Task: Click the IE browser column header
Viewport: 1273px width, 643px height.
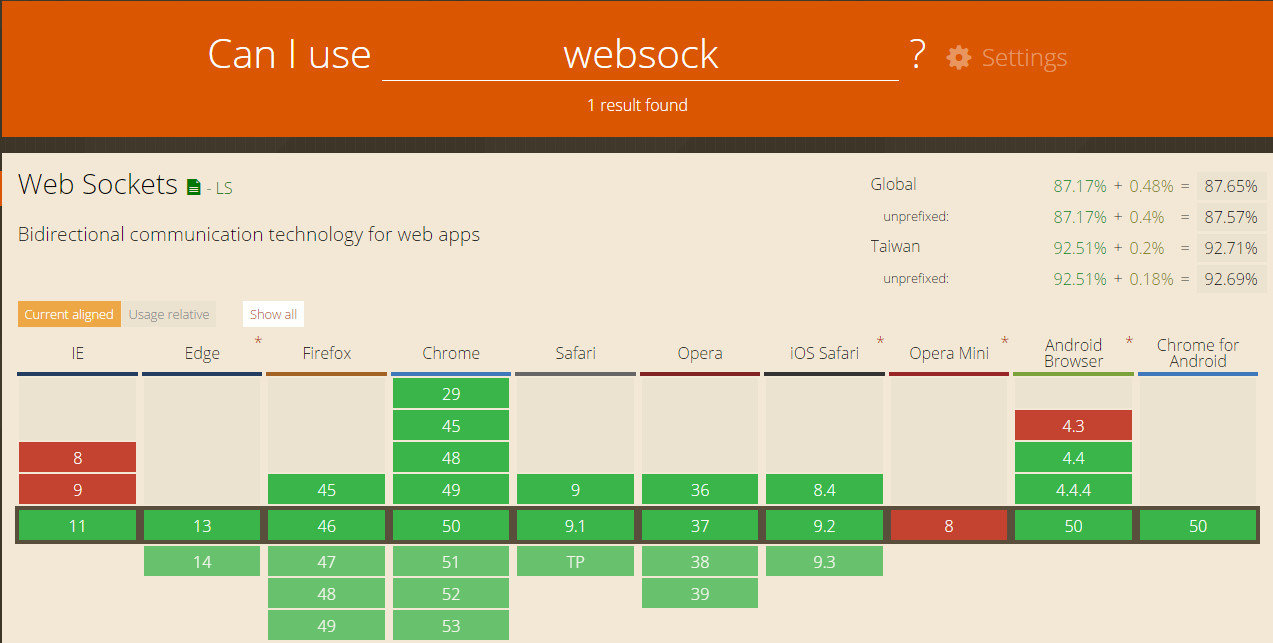Action: [x=78, y=353]
